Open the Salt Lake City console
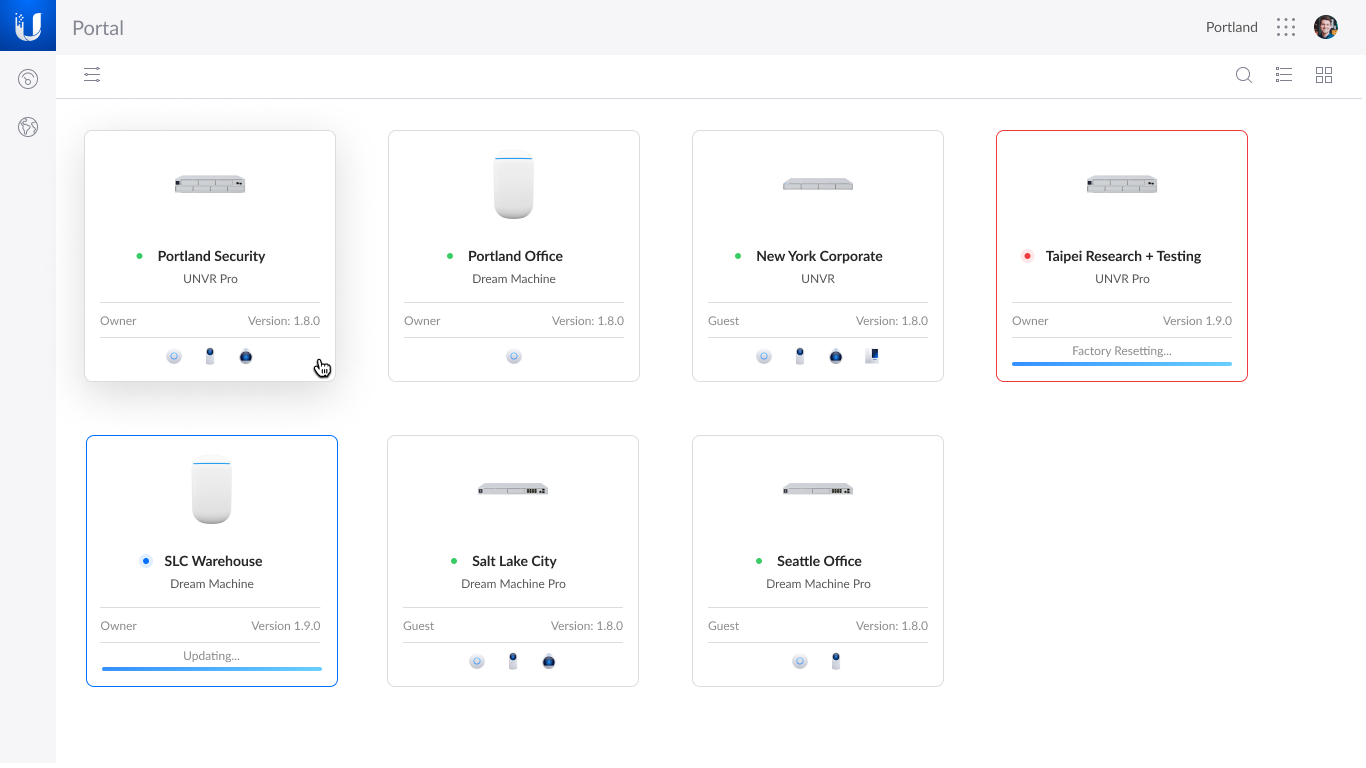This screenshot has height=768, width=1366. point(513,561)
